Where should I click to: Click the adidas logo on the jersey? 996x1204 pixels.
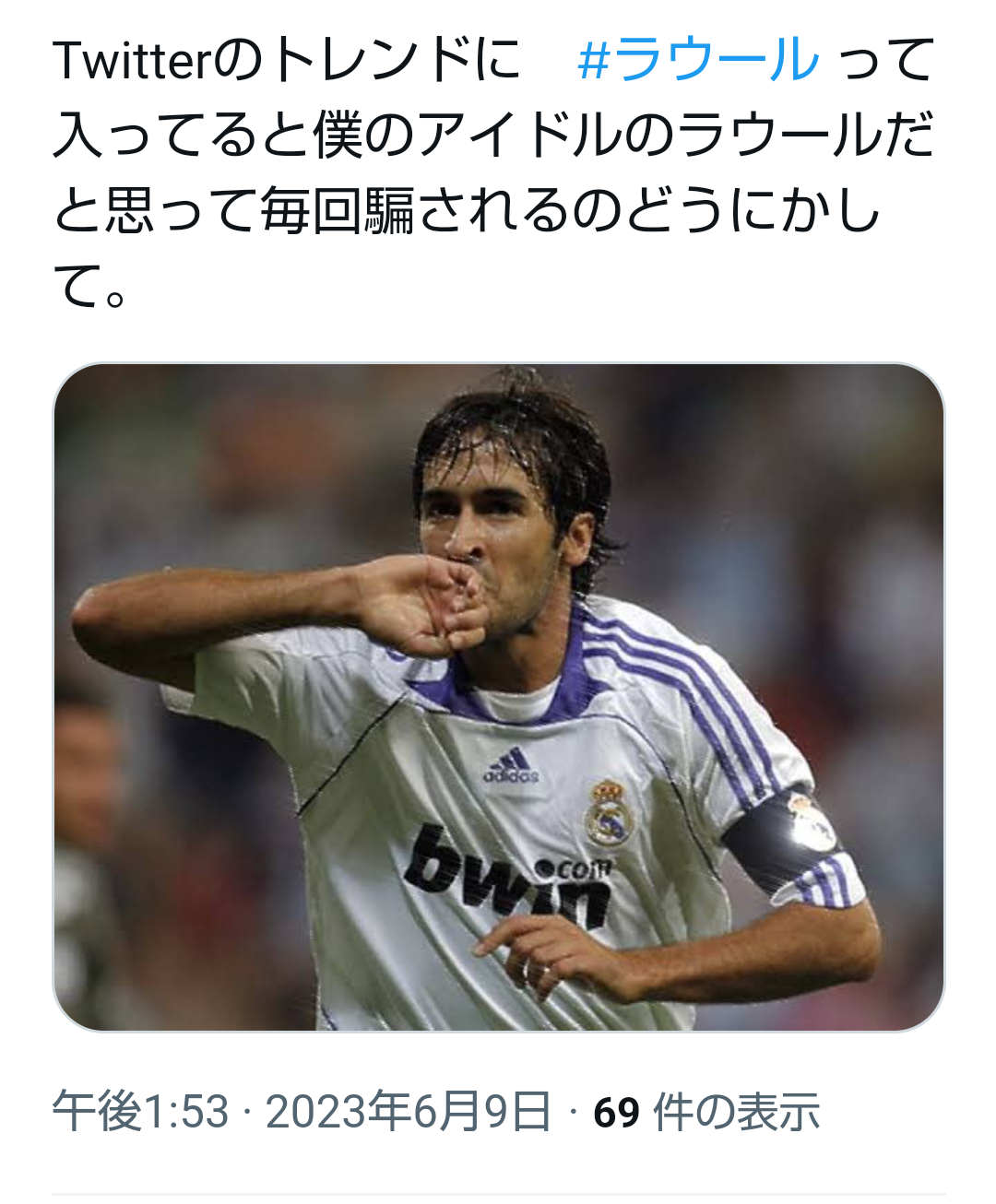pyautogui.click(x=510, y=767)
